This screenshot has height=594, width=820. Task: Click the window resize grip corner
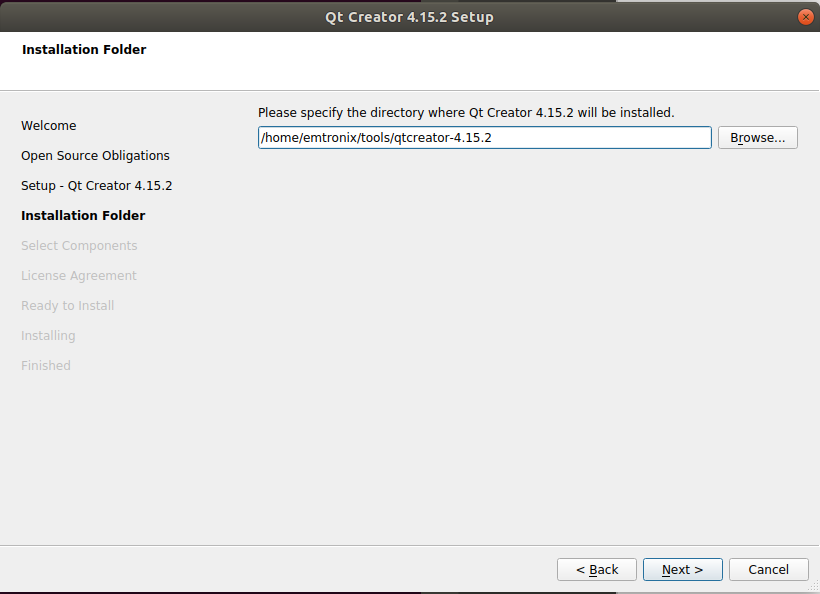pos(813,587)
